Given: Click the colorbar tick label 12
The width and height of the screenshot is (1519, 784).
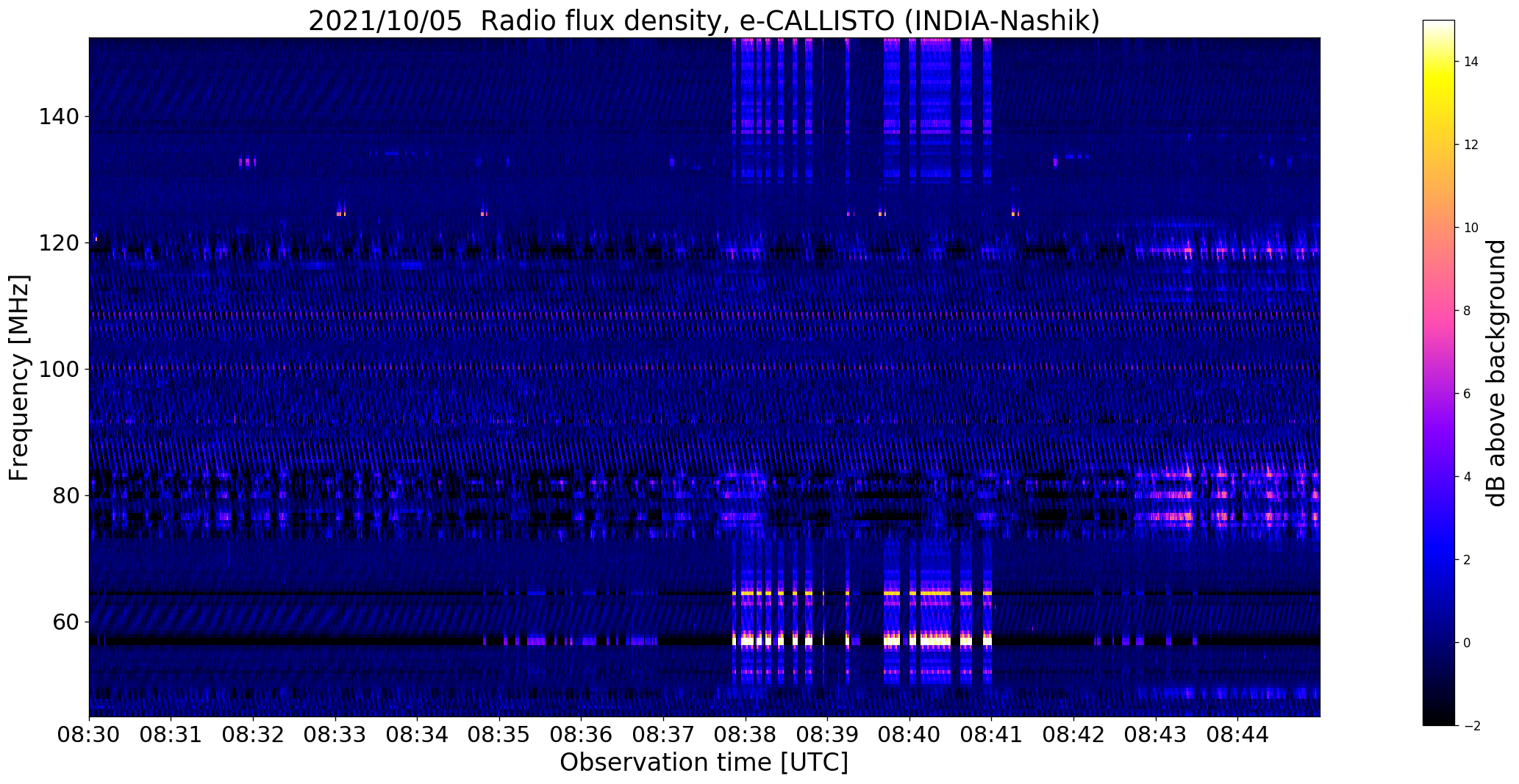Looking at the screenshot, I should [x=1471, y=145].
